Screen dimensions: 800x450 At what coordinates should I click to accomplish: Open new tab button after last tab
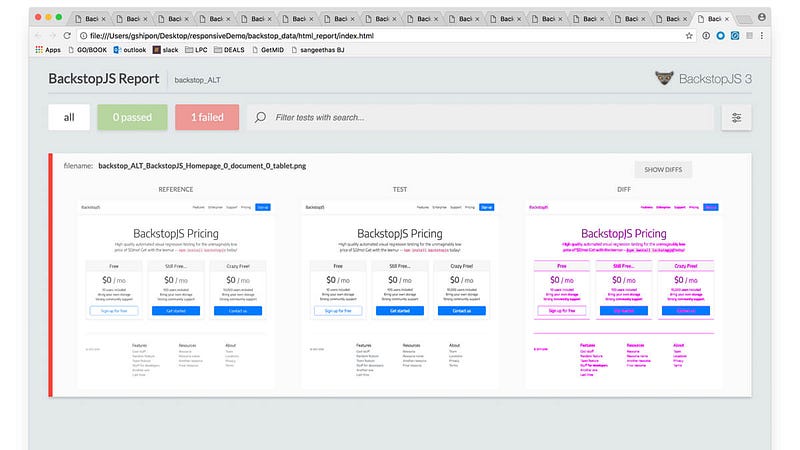[x=744, y=19]
